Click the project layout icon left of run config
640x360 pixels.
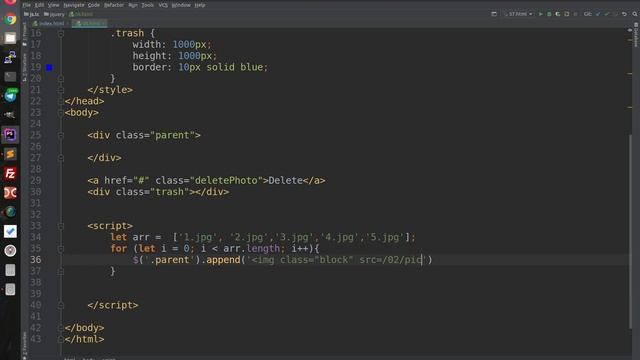pyautogui.click(x=494, y=14)
